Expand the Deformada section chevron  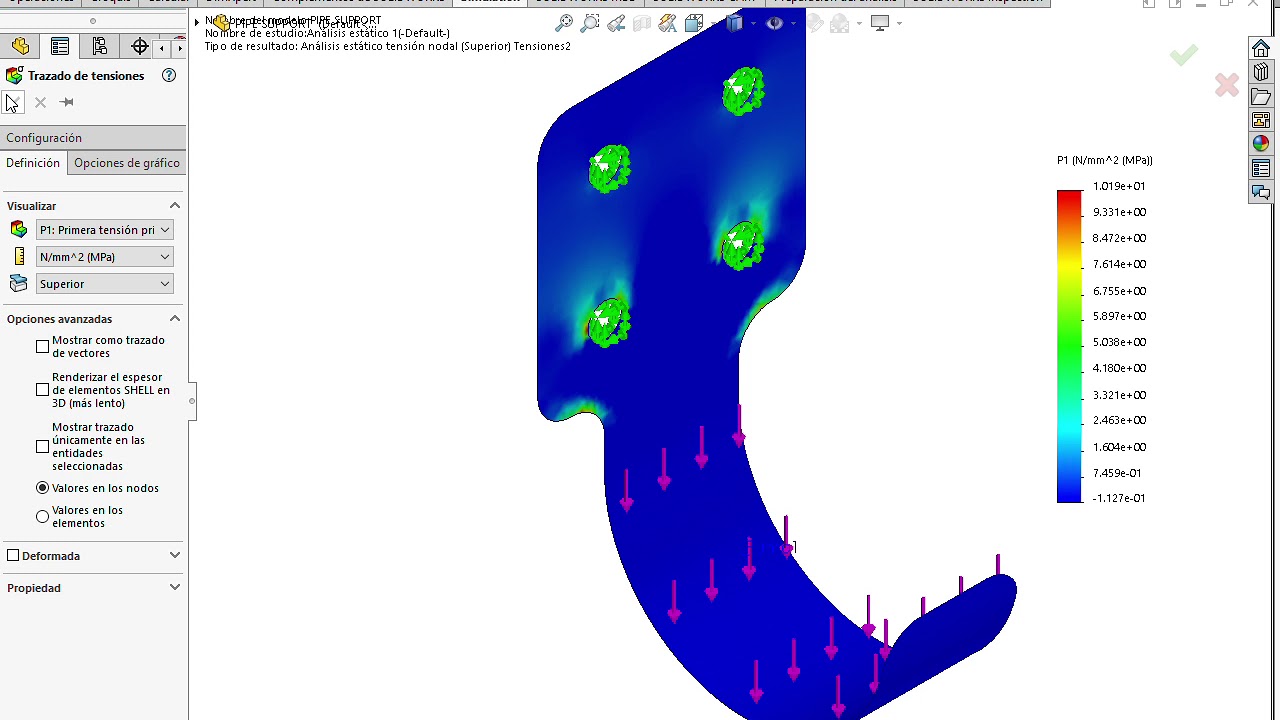click(x=175, y=556)
